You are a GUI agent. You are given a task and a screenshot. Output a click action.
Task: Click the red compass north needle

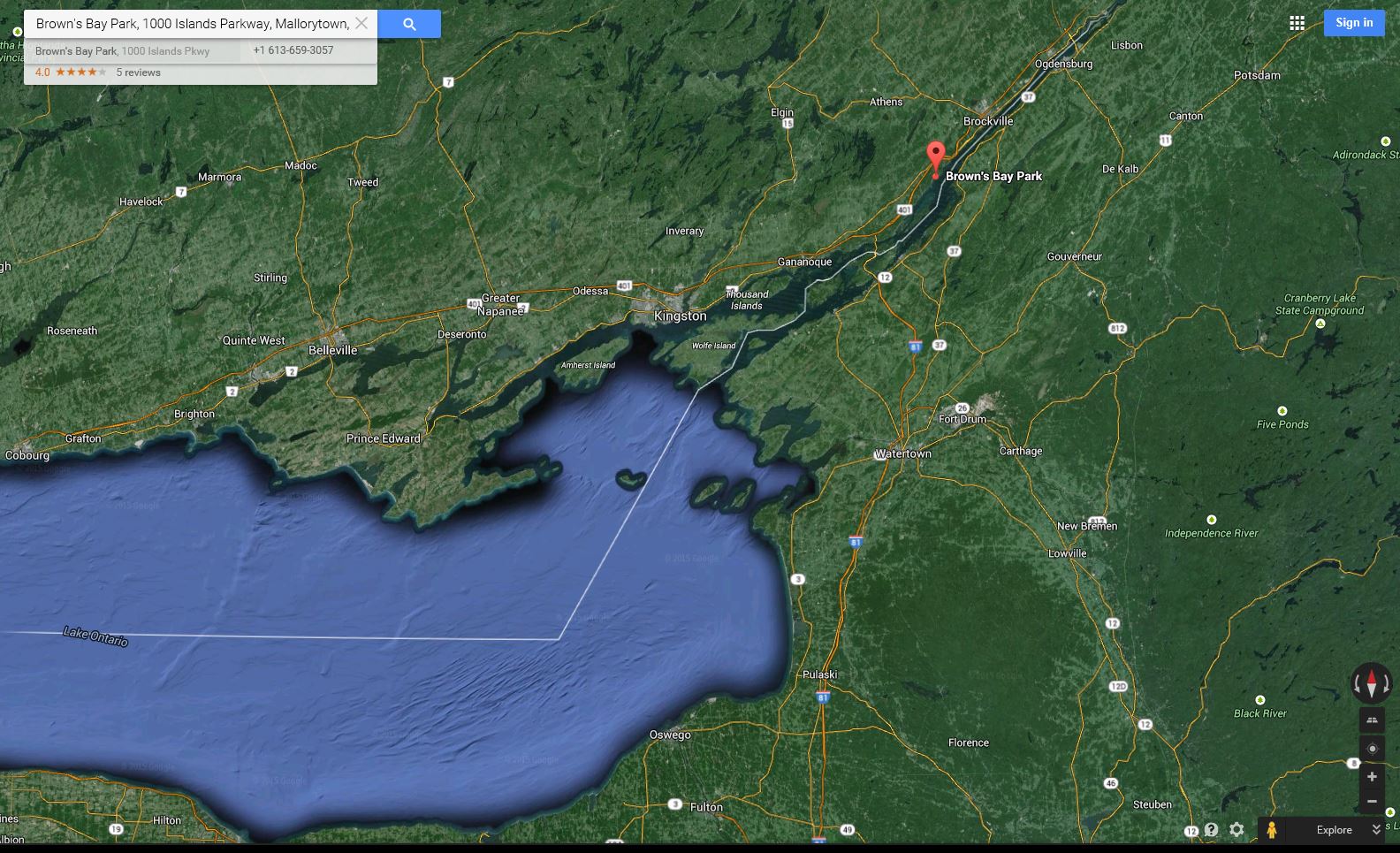(x=1372, y=682)
